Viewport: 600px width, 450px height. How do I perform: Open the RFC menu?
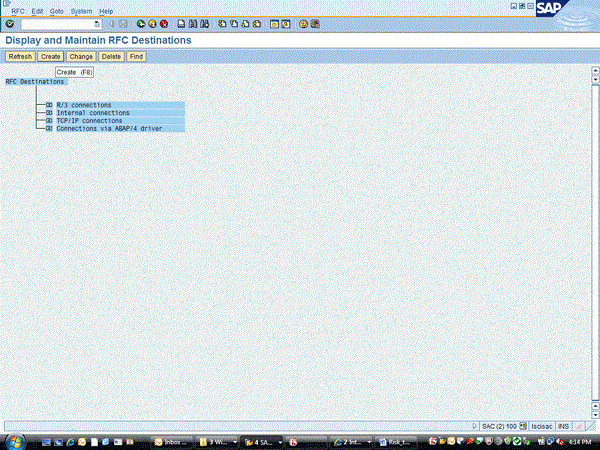pos(18,11)
